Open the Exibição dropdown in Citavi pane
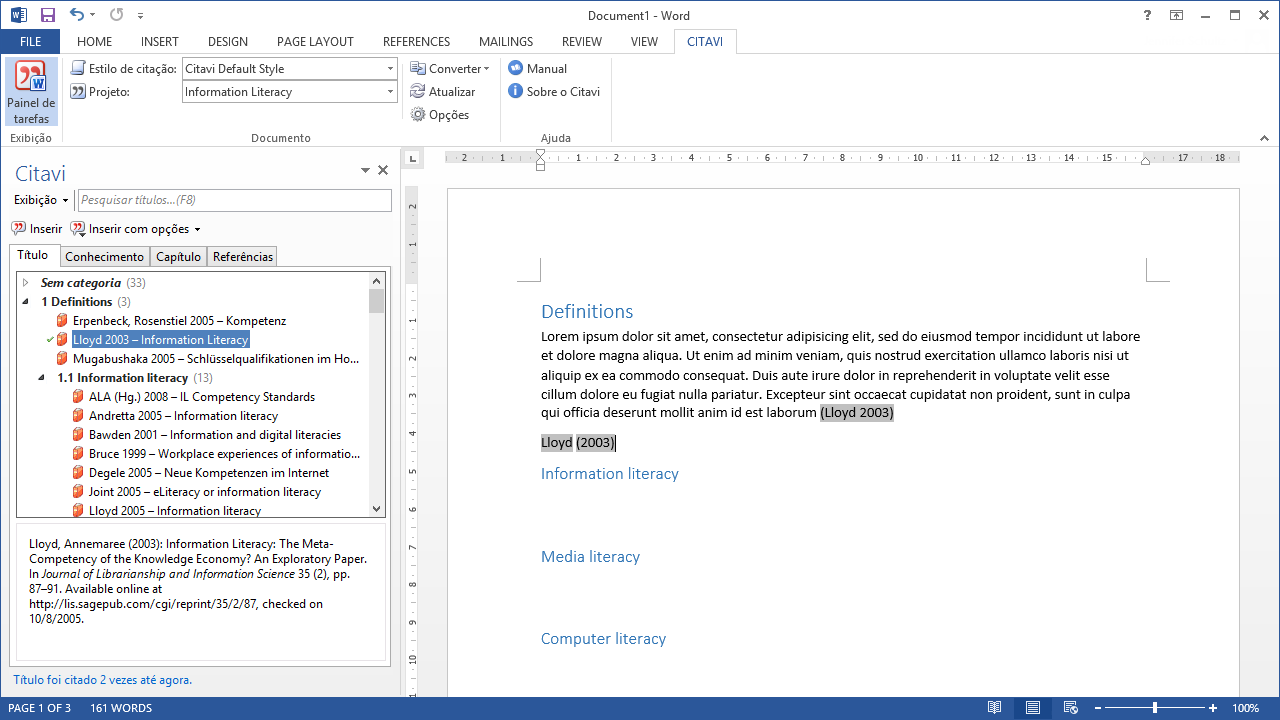 (x=41, y=201)
